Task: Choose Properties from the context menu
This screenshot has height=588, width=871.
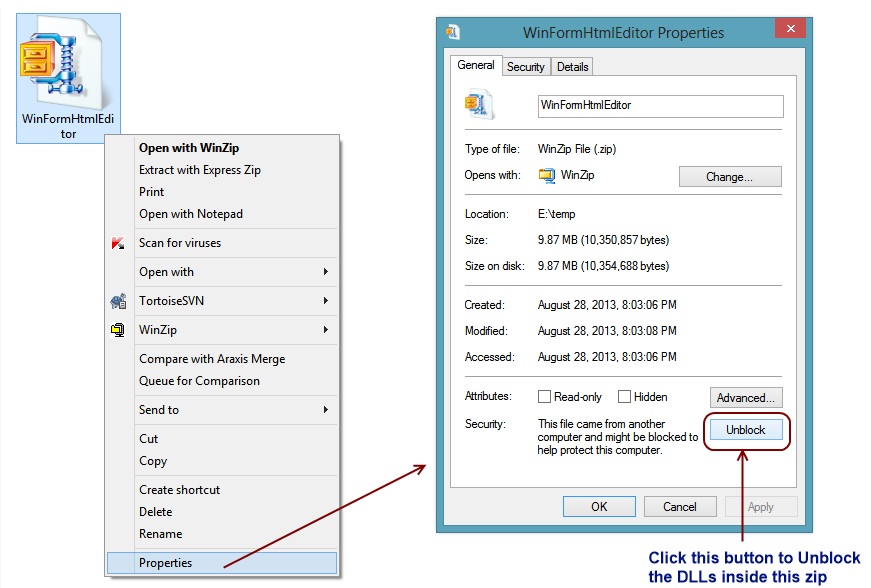Action: point(166,563)
